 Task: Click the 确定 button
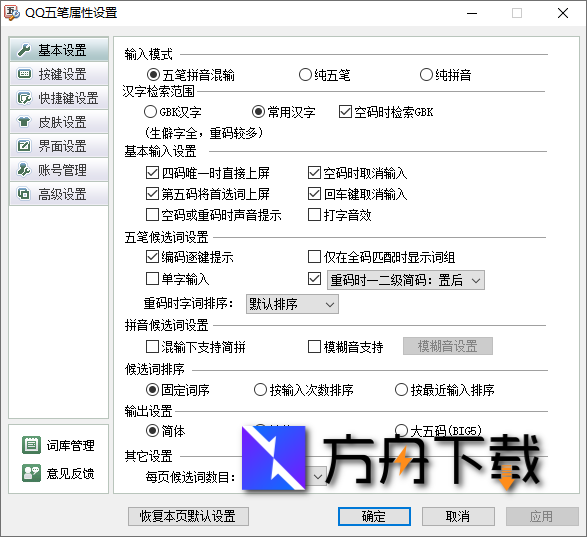click(374, 516)
